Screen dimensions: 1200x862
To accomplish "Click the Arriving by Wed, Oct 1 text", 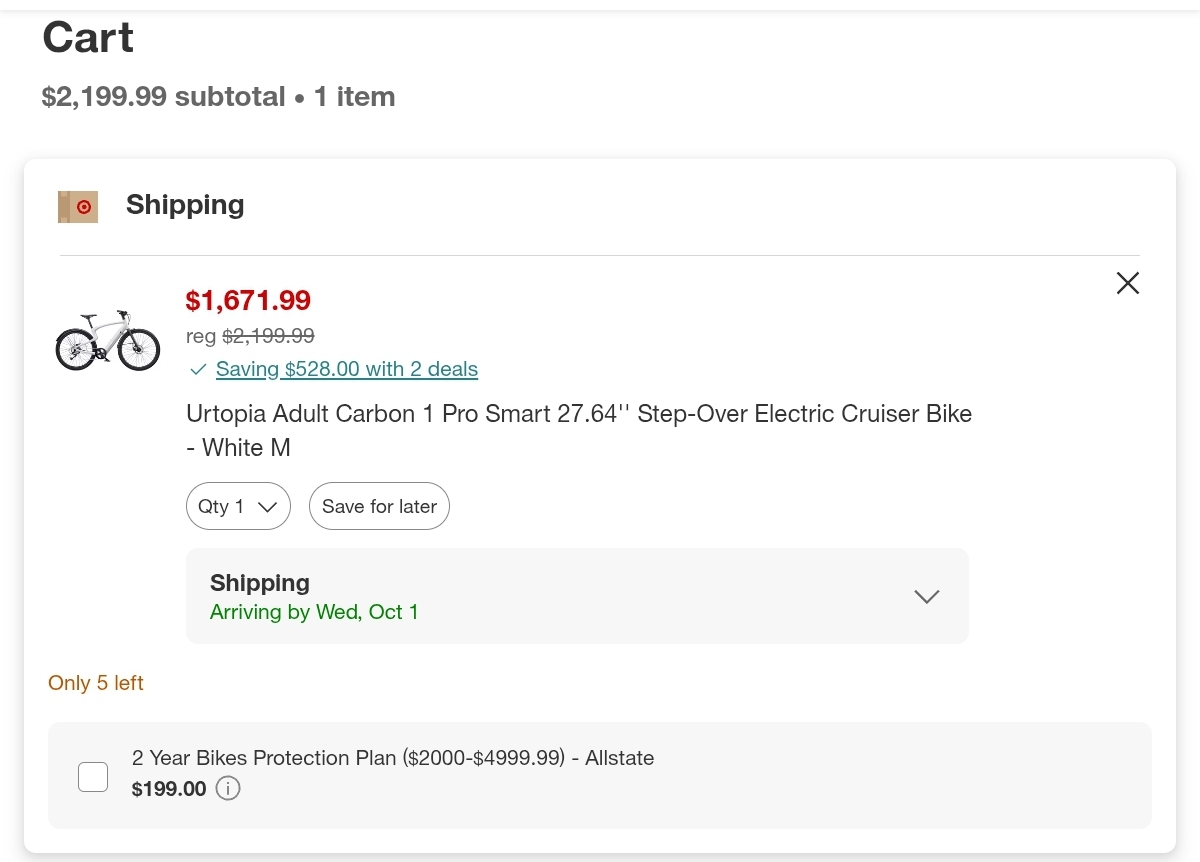I will (314, 612).
